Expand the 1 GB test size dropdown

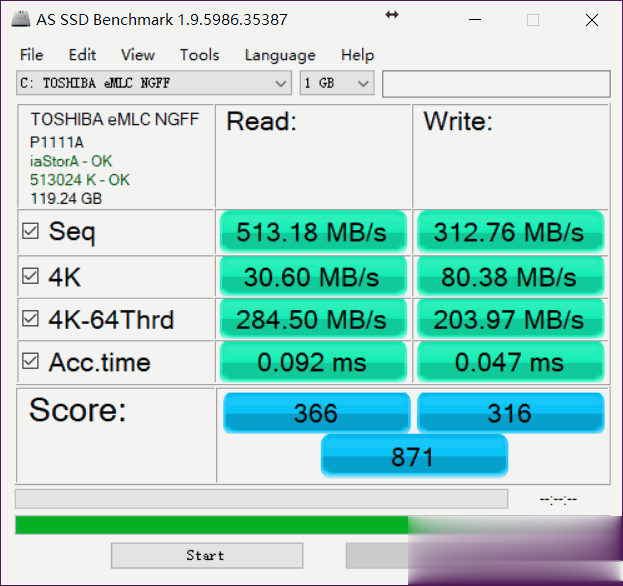[337, 83]
